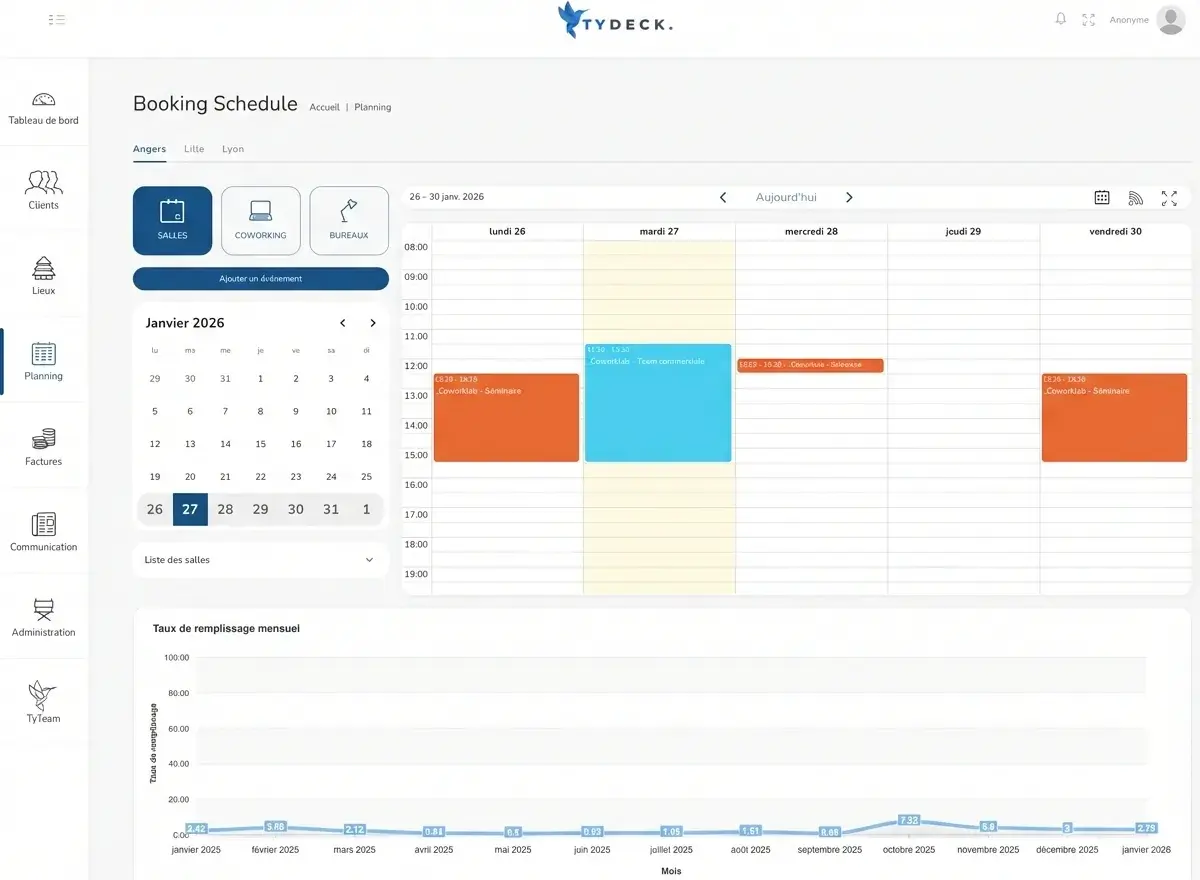Image resolution: width=1200 pixels, height=880 pixels.
Task: Click the Aujourd'hui button
Action: (x=786, y=198)
